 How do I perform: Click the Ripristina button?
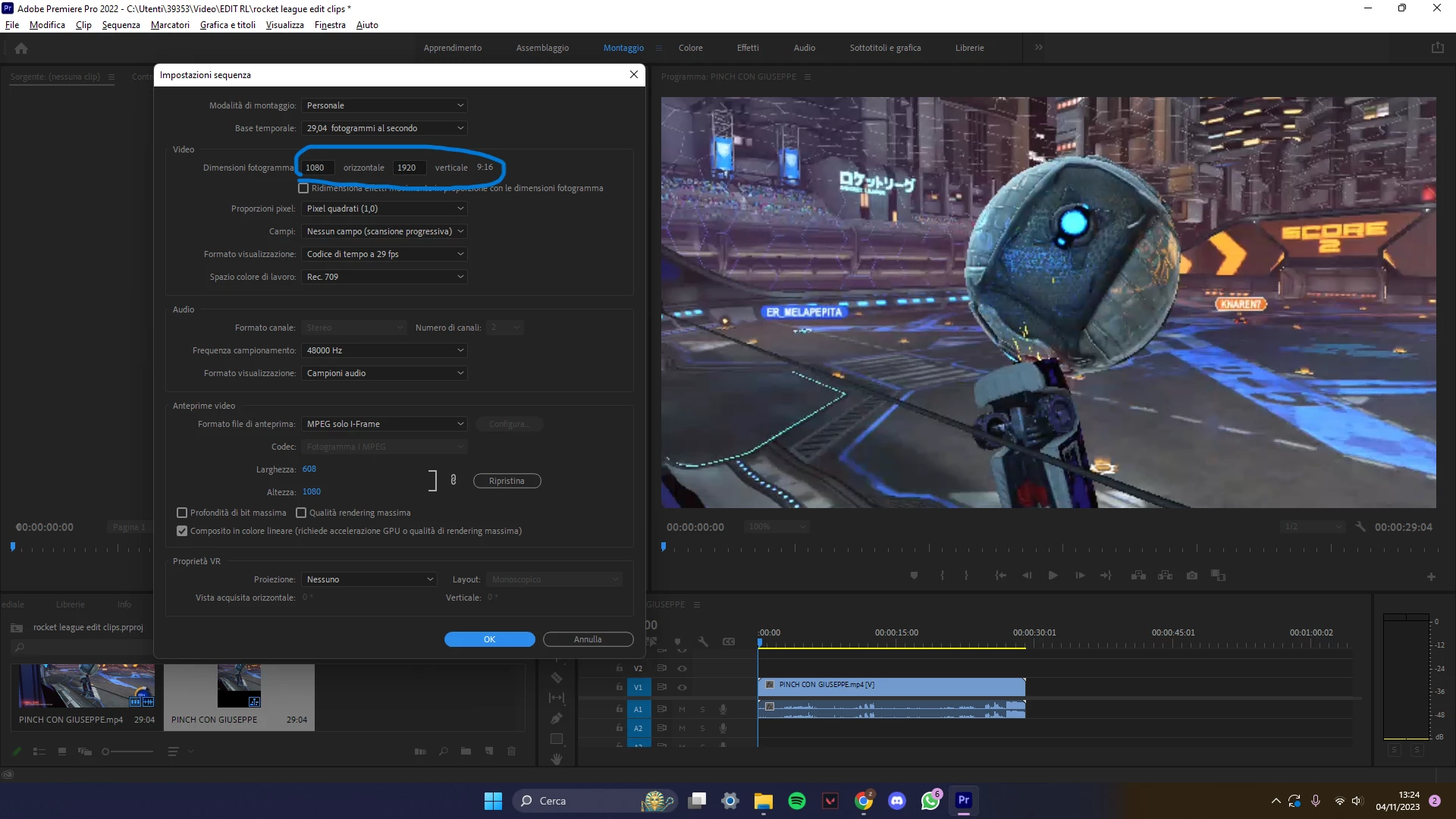coord(507,481)
